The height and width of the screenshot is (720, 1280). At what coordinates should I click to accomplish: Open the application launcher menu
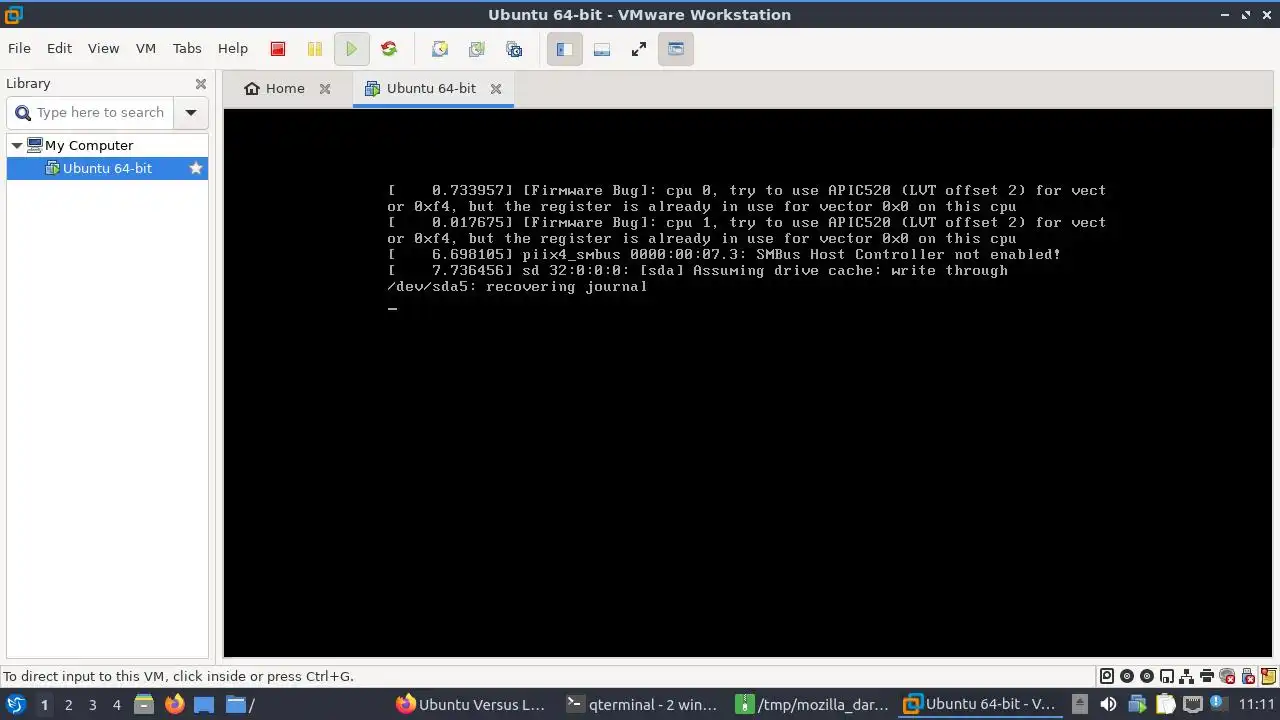pyautogui.click(x=16, y=704)
